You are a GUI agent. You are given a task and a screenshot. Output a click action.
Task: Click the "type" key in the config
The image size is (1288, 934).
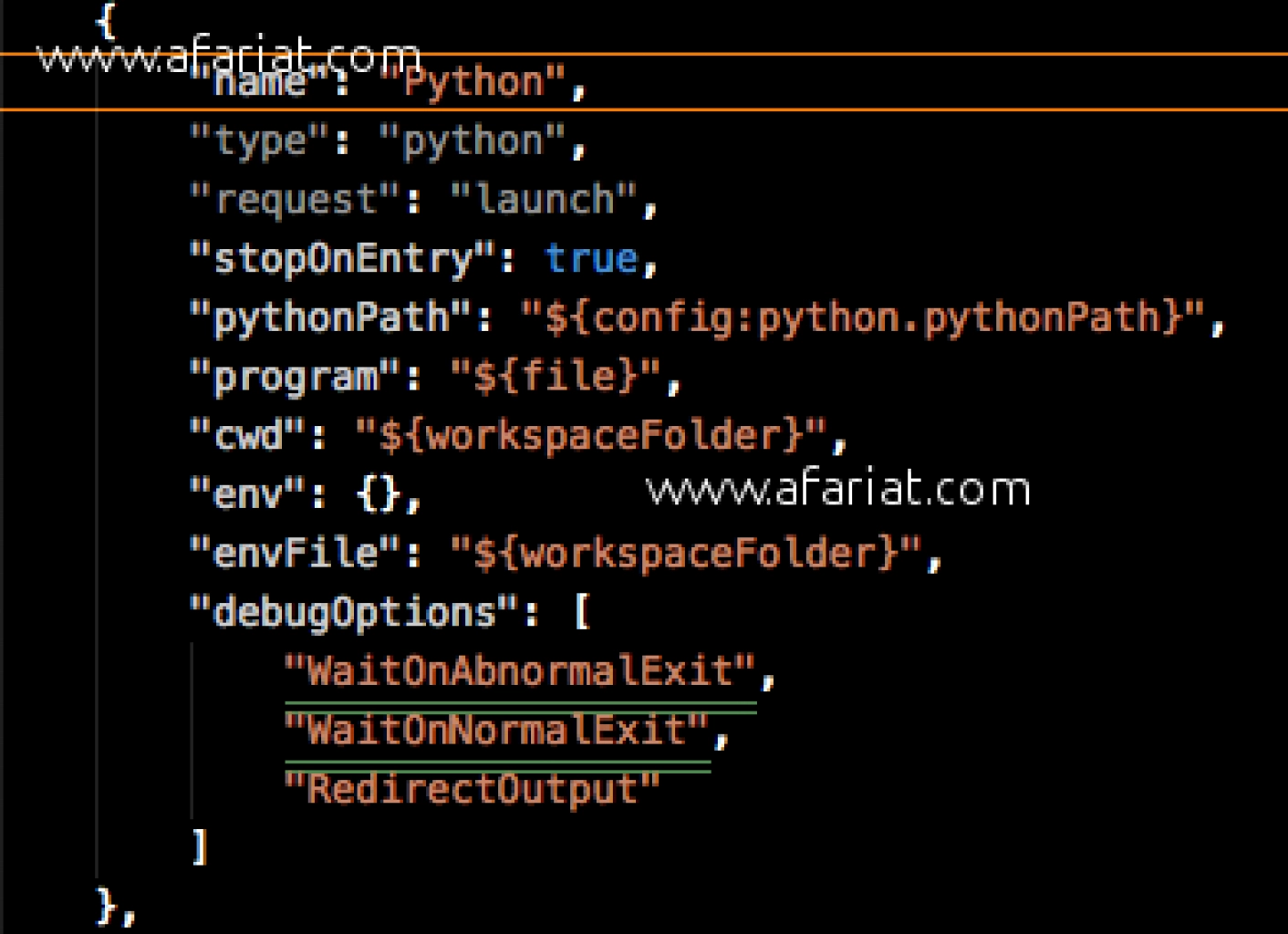258,141
